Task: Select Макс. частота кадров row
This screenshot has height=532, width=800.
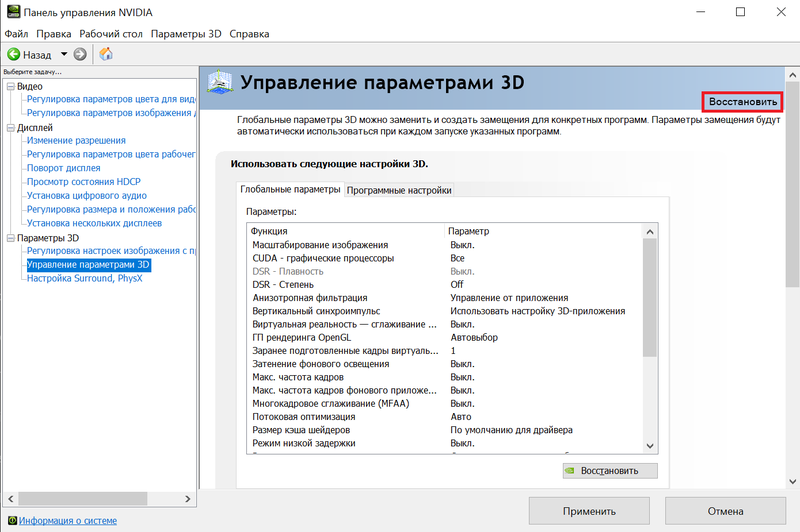Action: click(444, 377)
